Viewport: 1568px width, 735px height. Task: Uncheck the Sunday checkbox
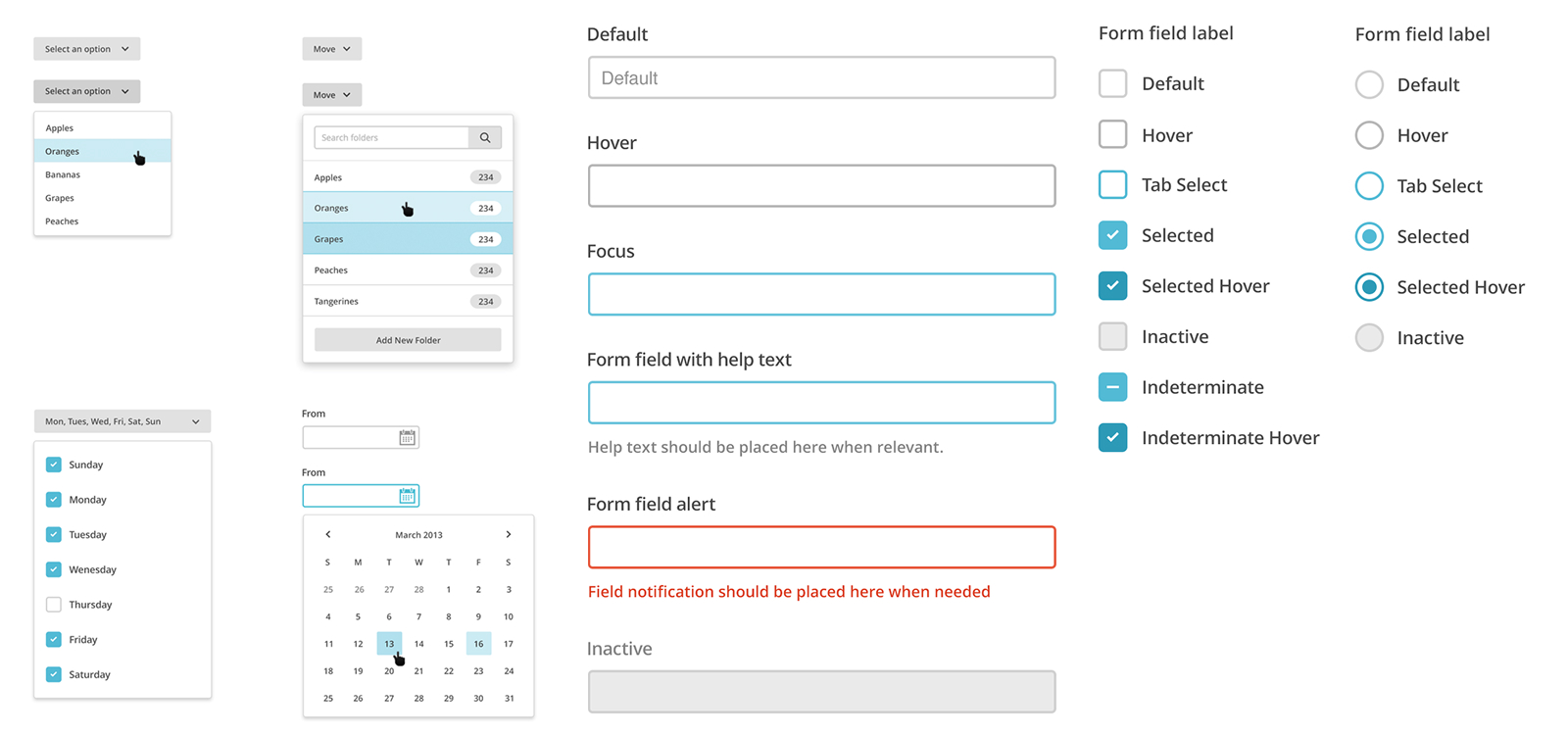[x=54, y=465]
